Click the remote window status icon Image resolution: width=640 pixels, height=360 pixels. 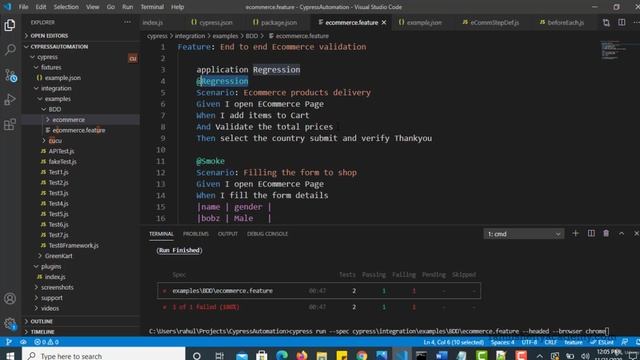pos(8,342)
